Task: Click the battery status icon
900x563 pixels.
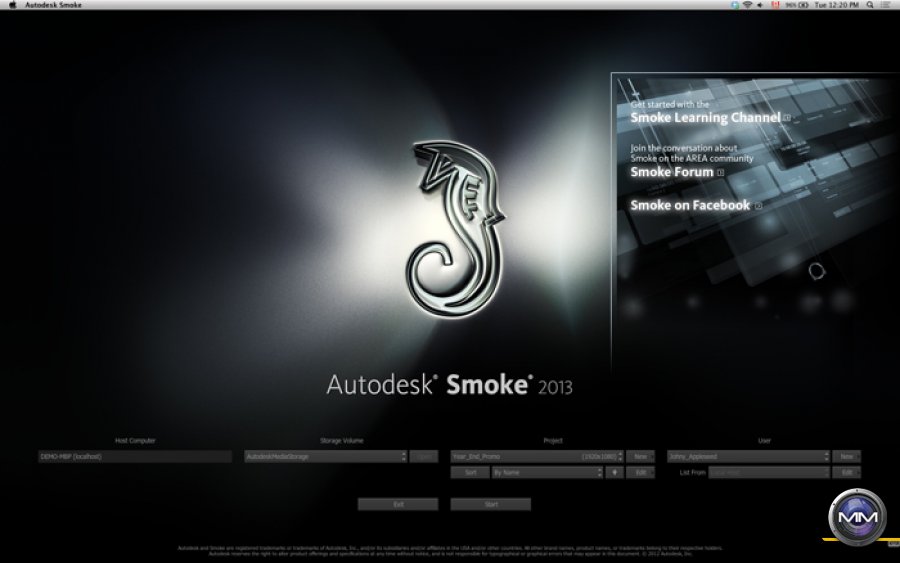Action: (x=803, y=5)
